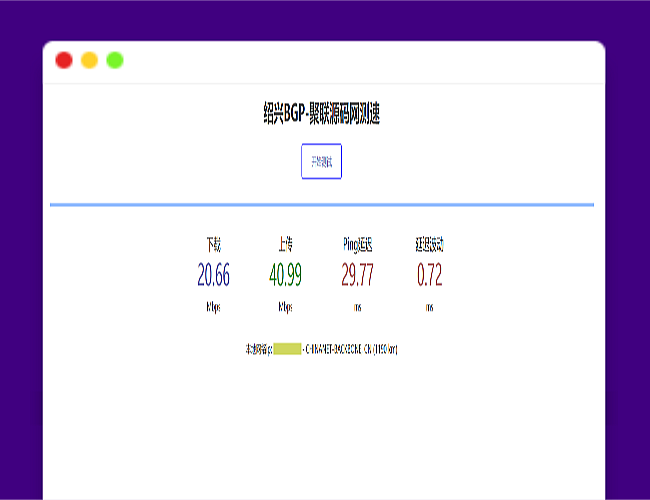This screenshot has height=500, width=650.
Task: Click the yellow masked IP address block
Action: (287, 349)
